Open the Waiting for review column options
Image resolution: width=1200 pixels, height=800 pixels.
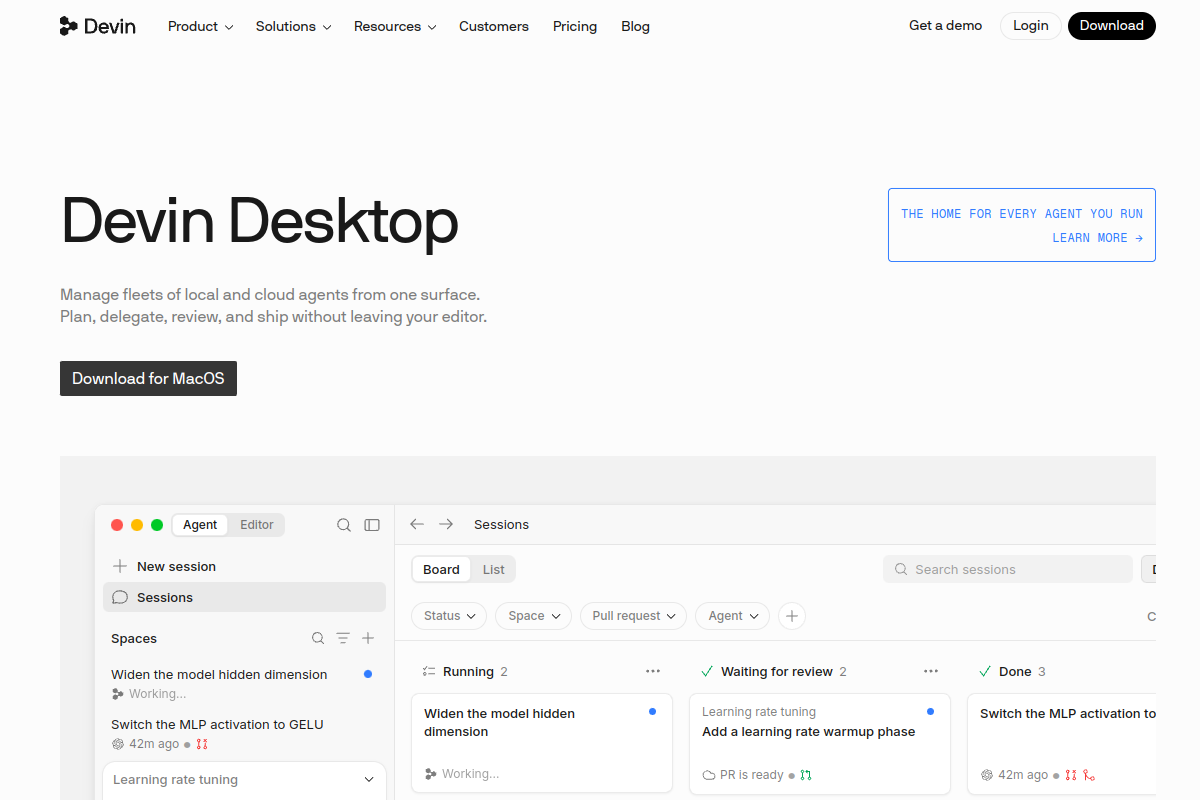point(931,671)
